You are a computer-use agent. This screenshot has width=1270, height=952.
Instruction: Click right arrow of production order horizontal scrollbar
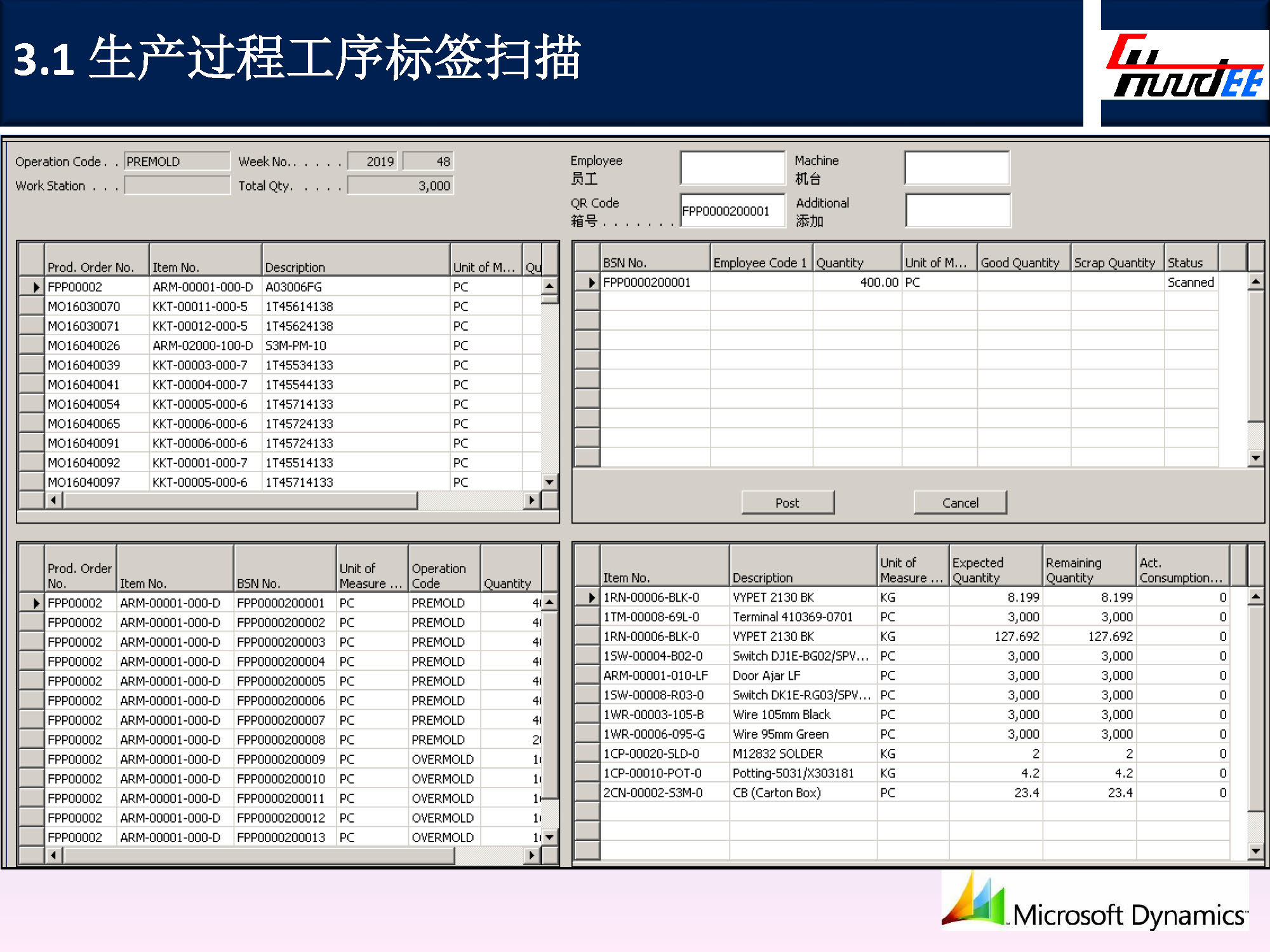[531, 500]
